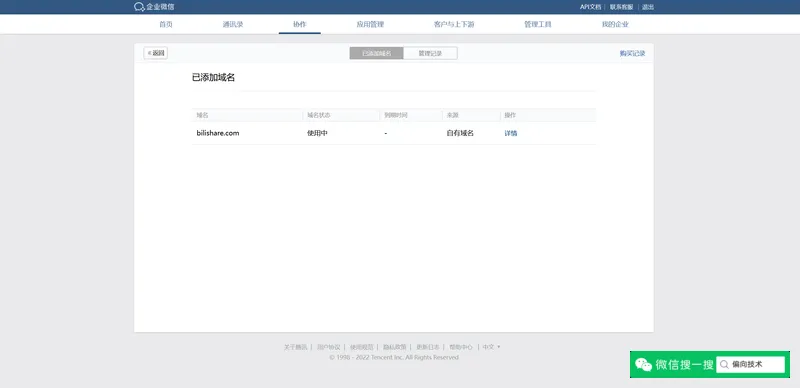Click the 企业微信 logo icon
The image size is (800, 388).
(139, 7)
